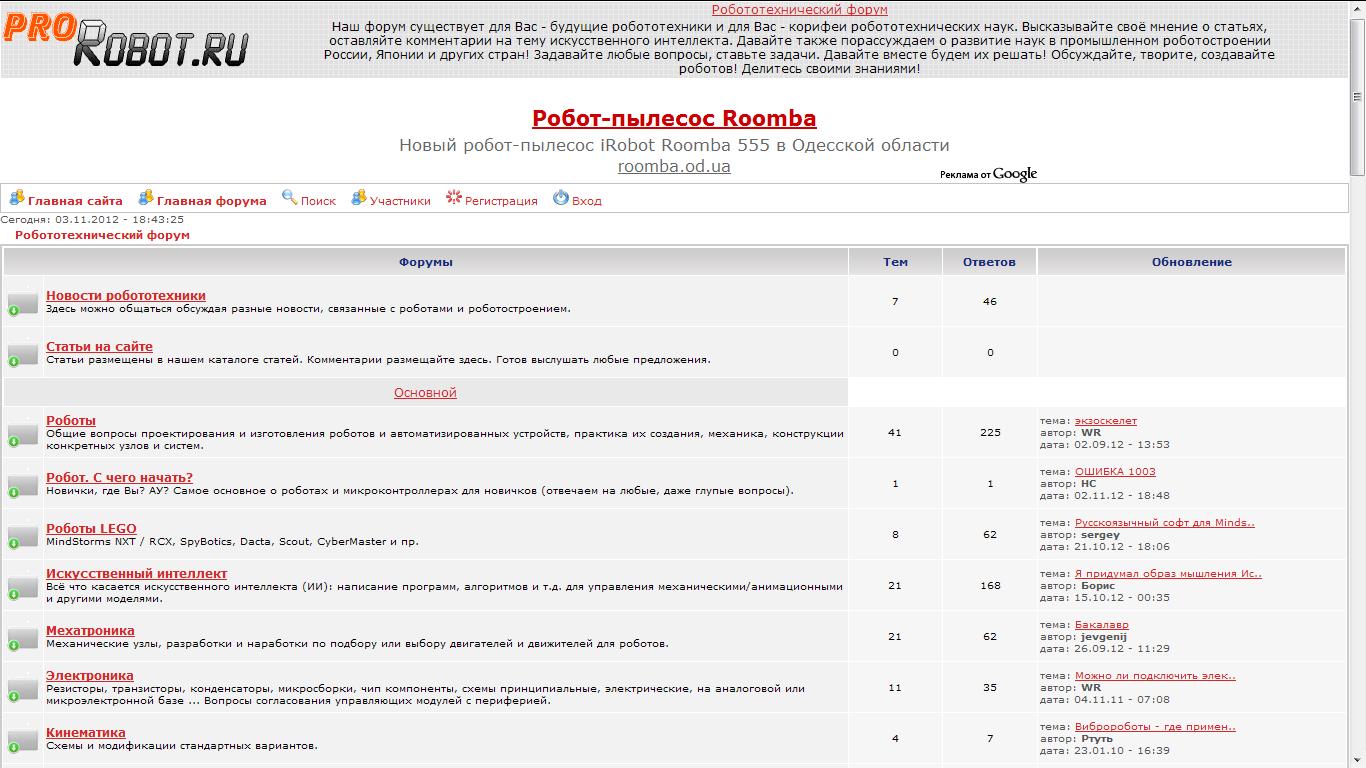1366x768 pixels.
Task: Click the ProRobot.ru logo
Action: pos(125,39)
